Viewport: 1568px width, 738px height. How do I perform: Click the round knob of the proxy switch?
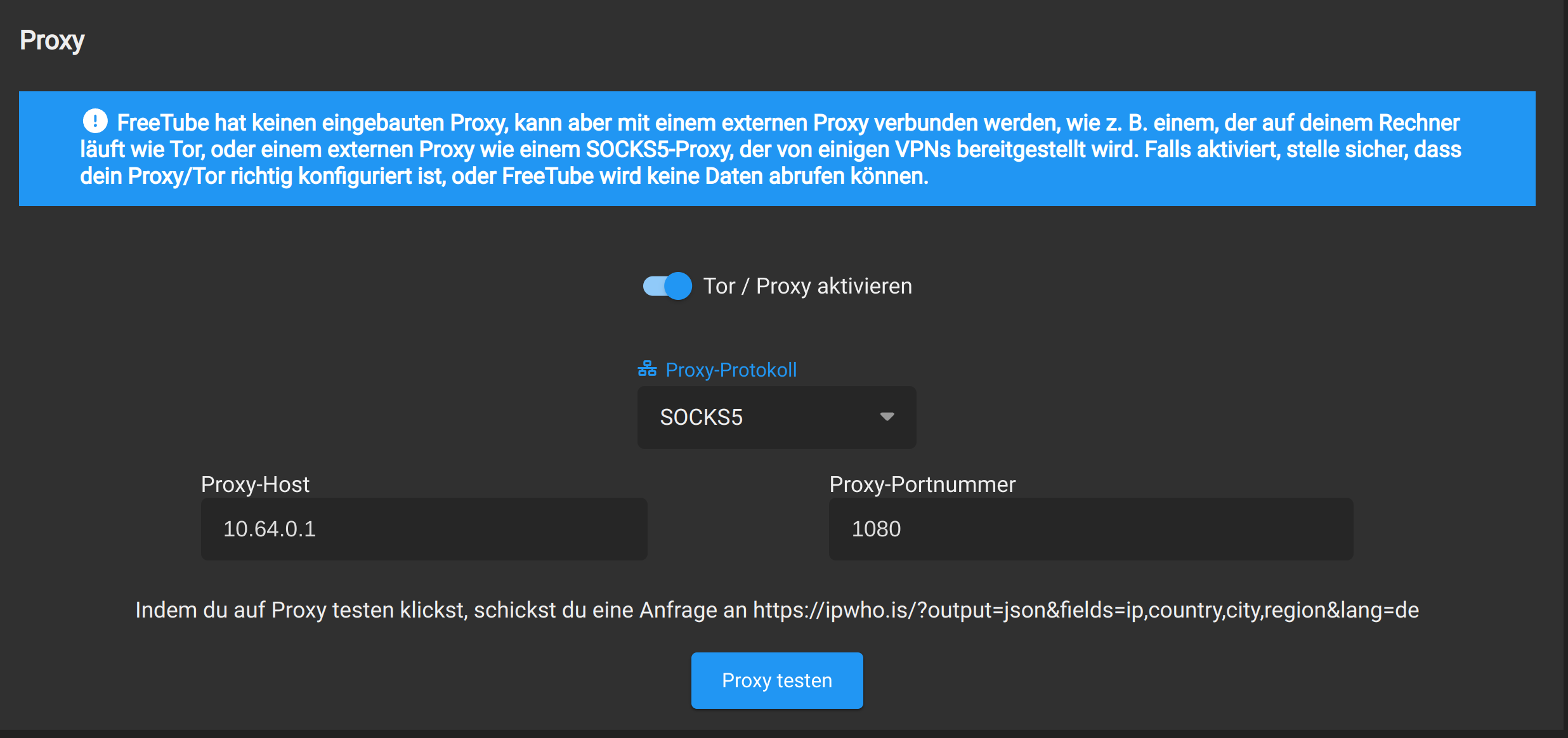pyautogui.click(x=678, y=286)
